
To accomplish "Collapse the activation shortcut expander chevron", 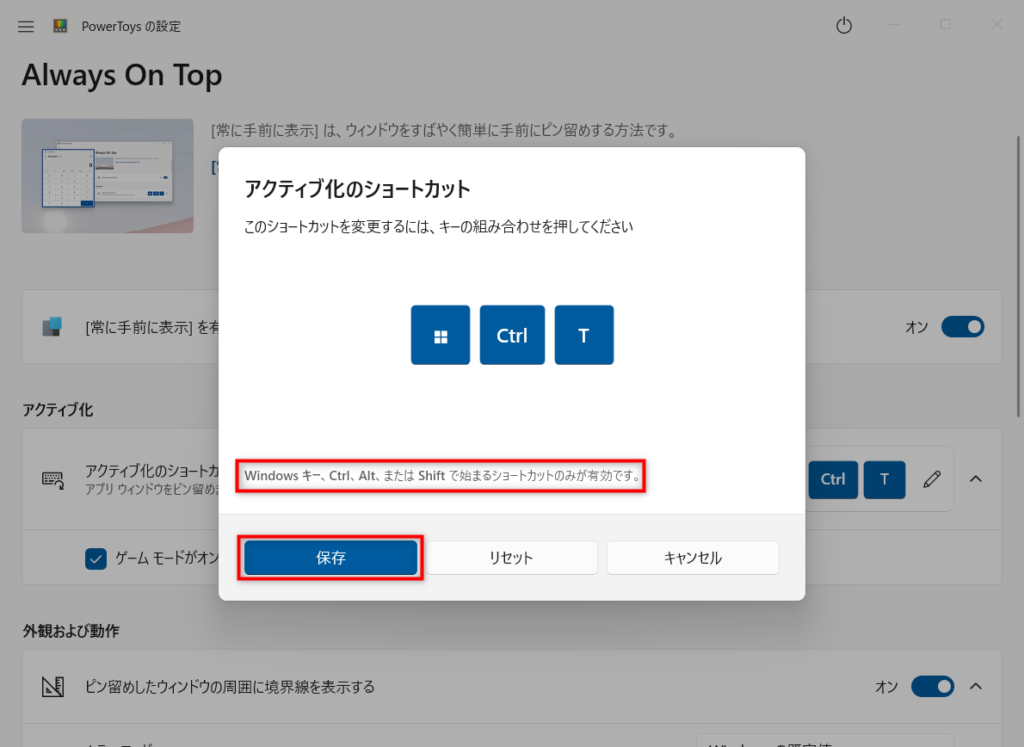I will click(976, 479).
